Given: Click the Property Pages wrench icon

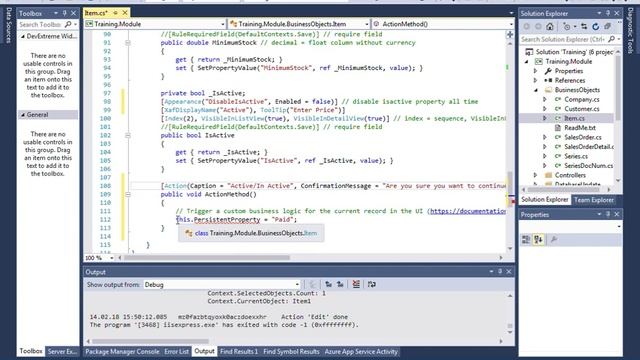Looking at the screenshot, I should (x=554, y=240).
